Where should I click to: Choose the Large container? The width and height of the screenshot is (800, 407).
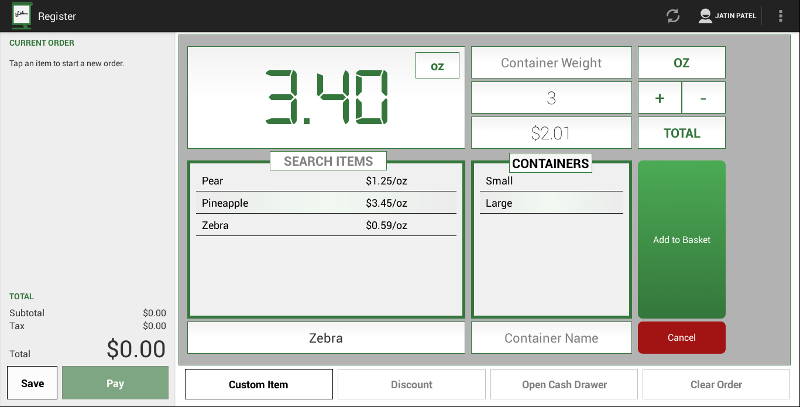551,203
